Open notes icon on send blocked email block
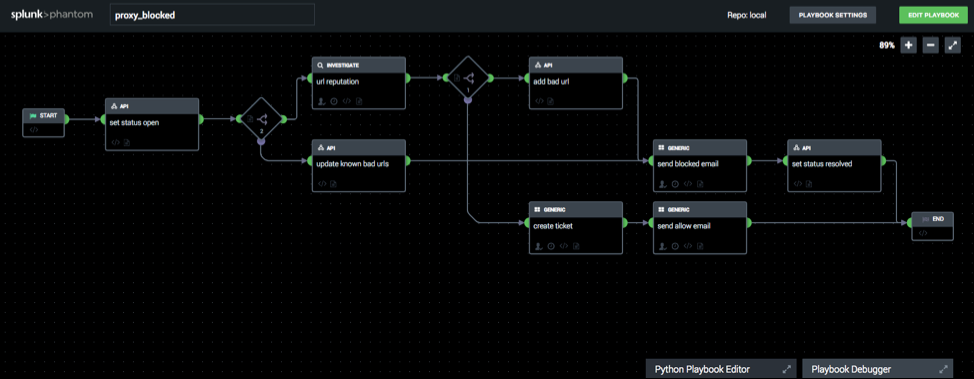This screenshot has width=974, height=379. 699,184
